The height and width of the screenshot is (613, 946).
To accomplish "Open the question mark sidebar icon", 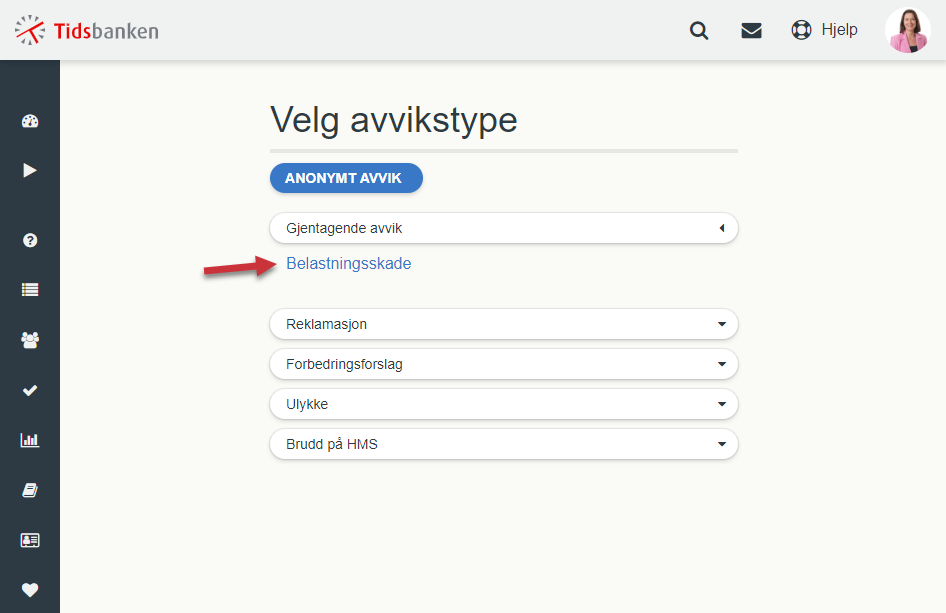I will (x=30, y=240).
